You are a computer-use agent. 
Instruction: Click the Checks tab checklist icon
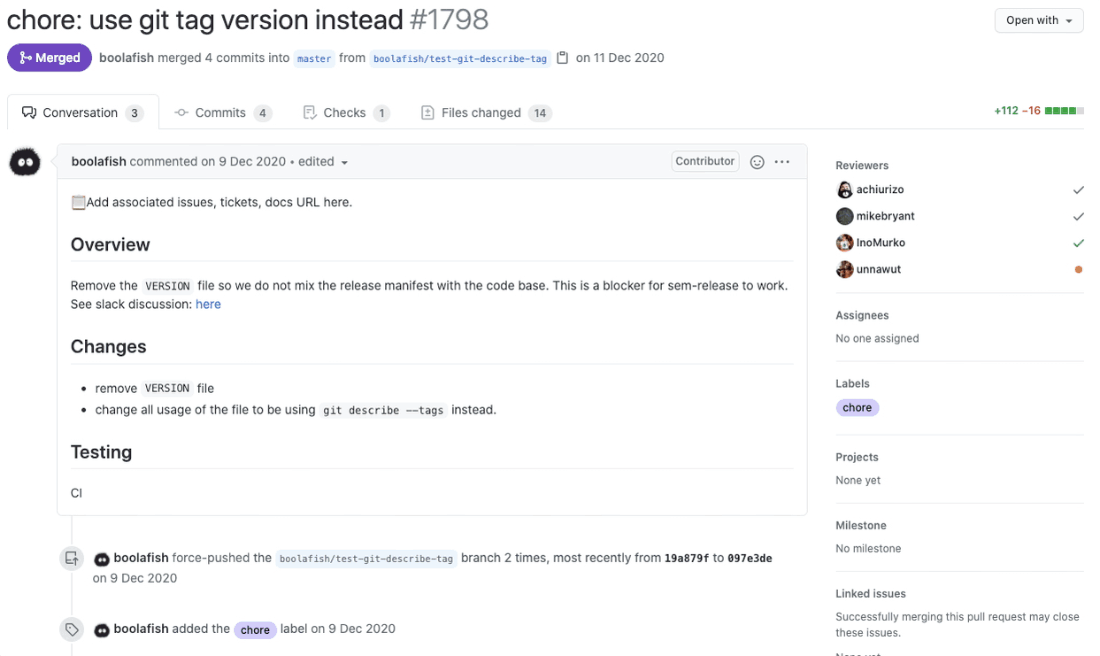pos(309,112)
